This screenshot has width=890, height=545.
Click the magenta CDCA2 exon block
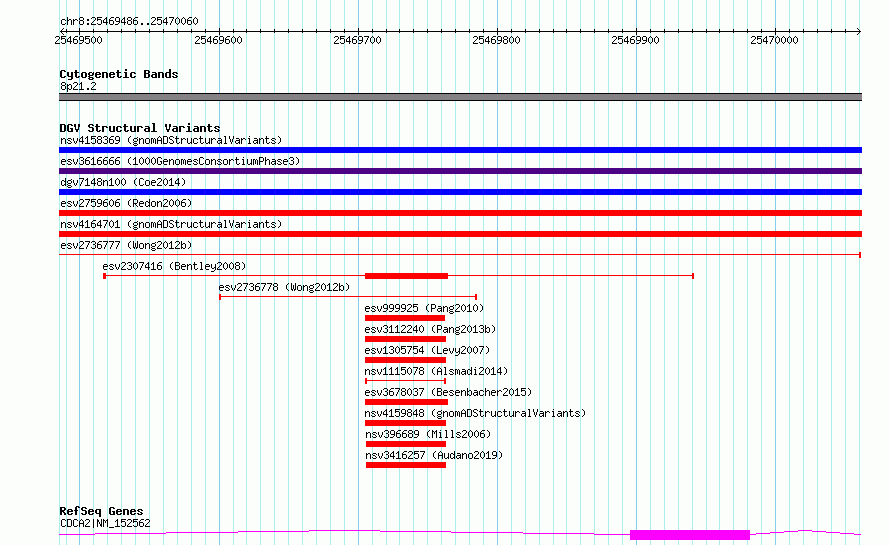click(x=690, y=535)
